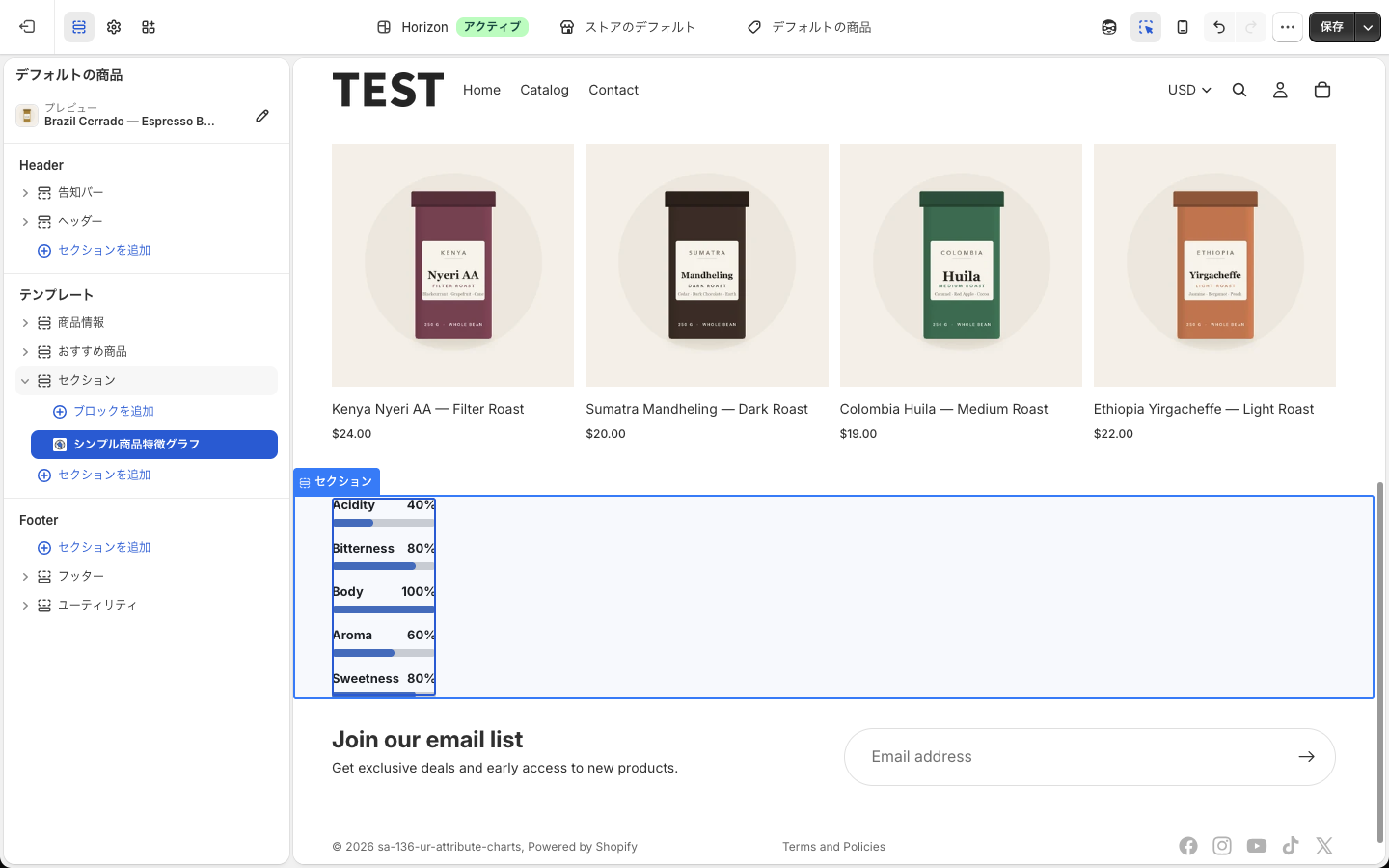The width and height of the screenshot is (1389, 868).
Task: Click the storefront search magnifier icon
Action: pos(1239,90)
